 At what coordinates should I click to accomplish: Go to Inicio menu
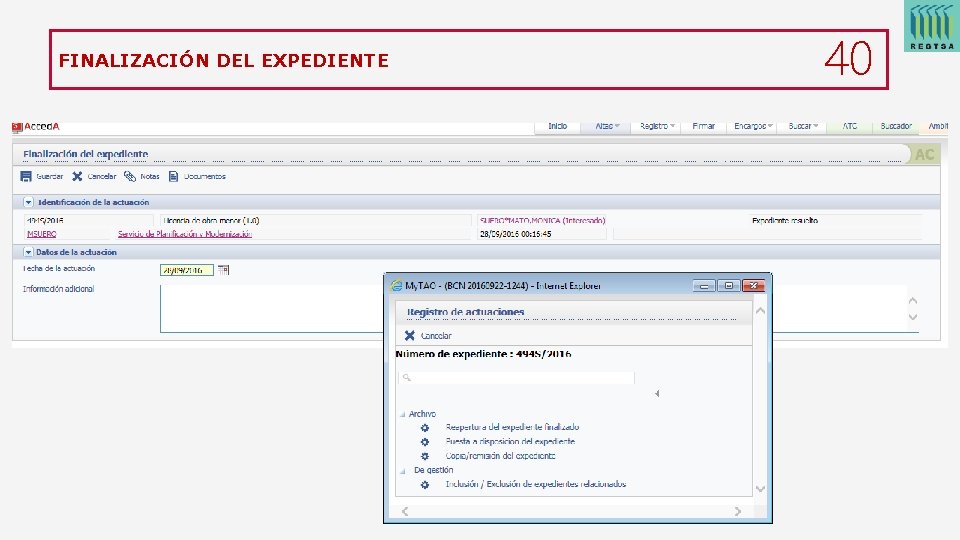coord(557,126)
